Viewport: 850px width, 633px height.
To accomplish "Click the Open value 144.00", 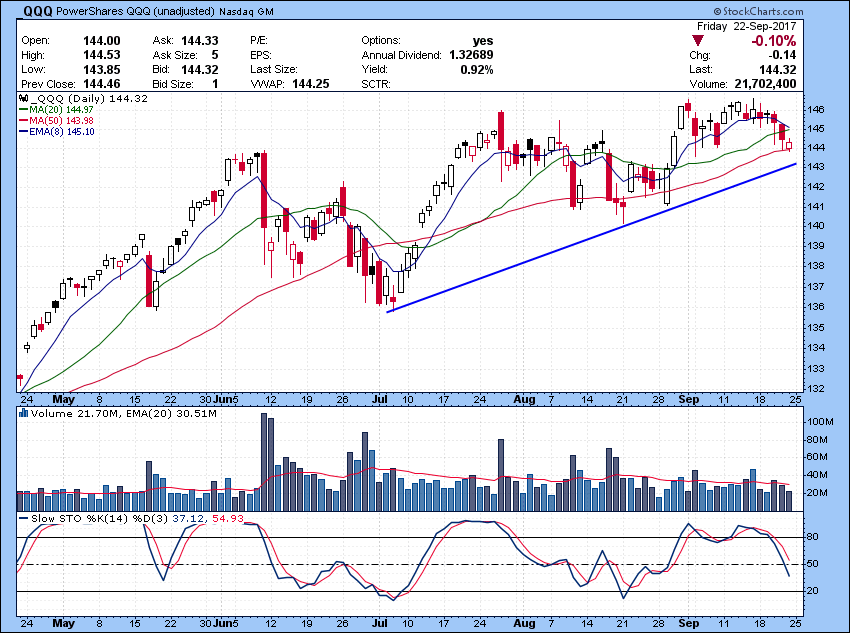I will pos(101,41).
